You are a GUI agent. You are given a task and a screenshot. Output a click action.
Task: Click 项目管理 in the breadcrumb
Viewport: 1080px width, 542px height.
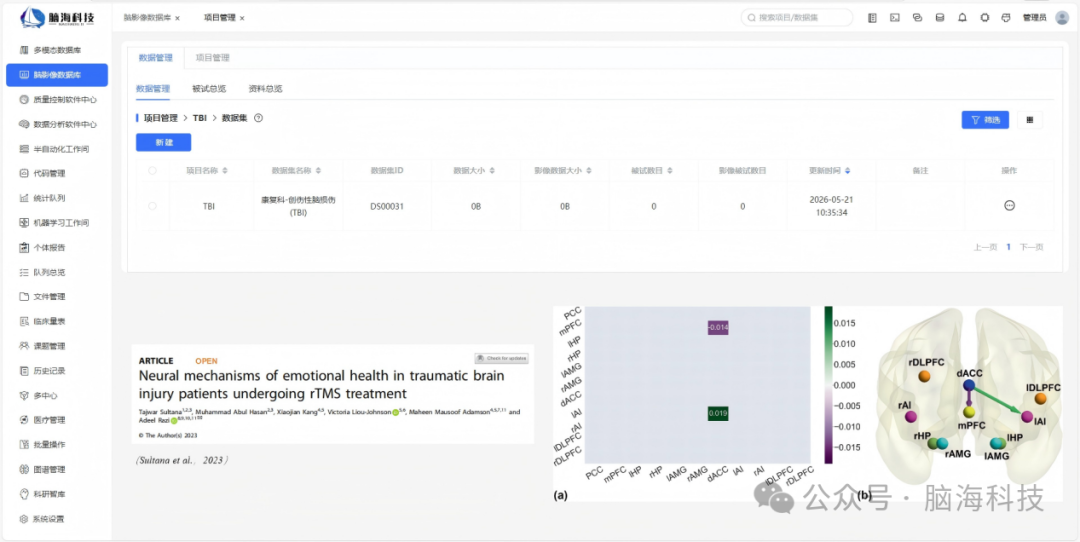tap(160, 118)
